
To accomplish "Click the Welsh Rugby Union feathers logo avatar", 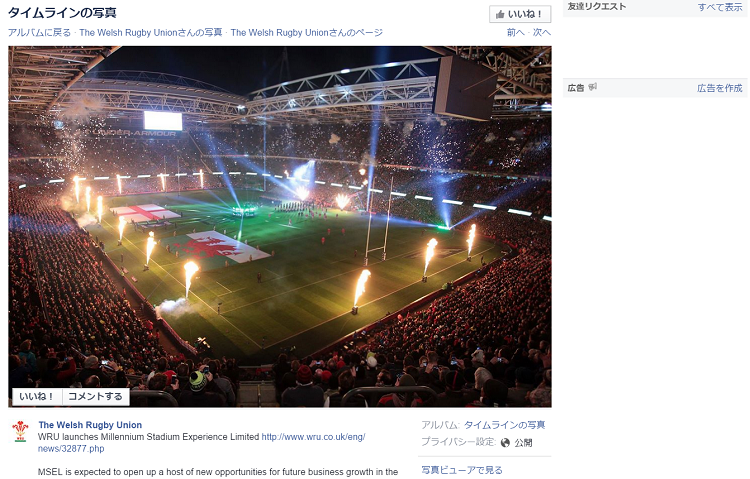I will pyautogui.click(x=20, y=431).
